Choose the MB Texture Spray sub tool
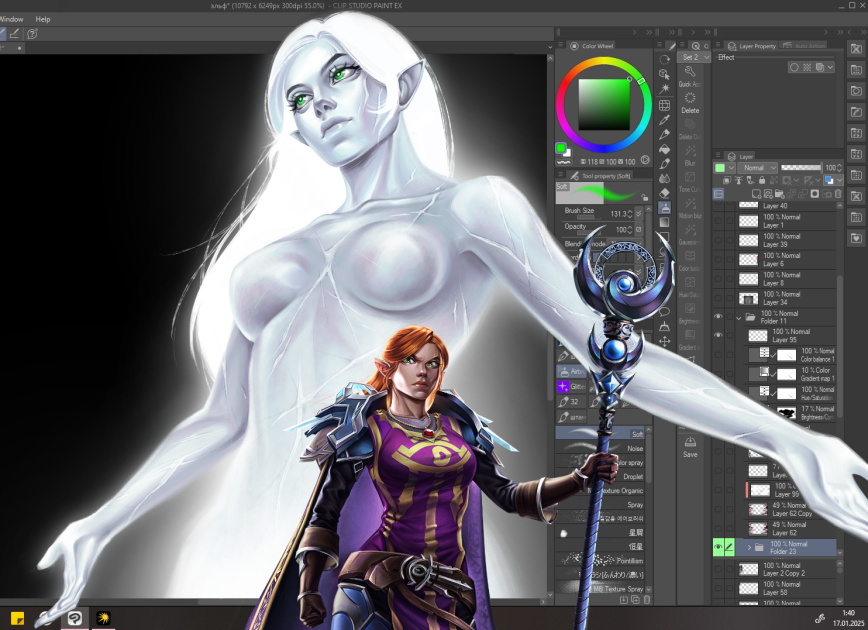868x630 pixels. pos(600,588)
